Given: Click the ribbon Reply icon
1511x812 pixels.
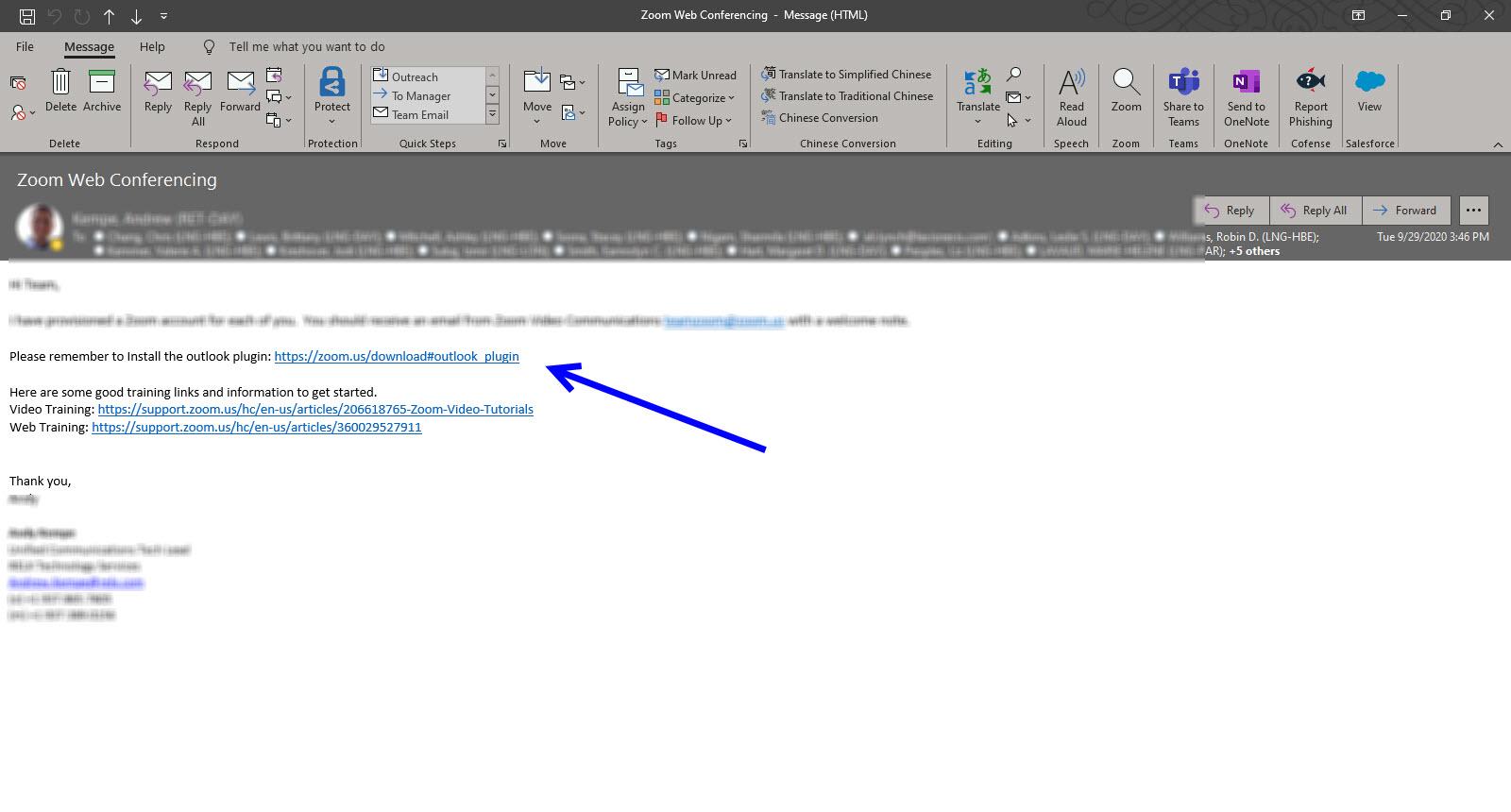Looking at the screenshot, I should (x=158, y=92).
